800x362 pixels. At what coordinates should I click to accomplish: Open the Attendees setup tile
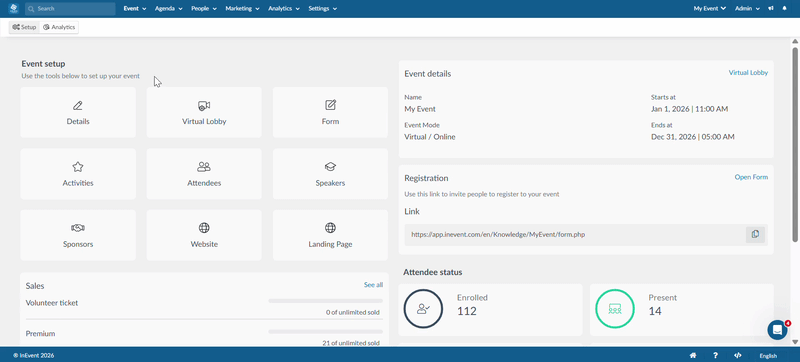point(204,174)
